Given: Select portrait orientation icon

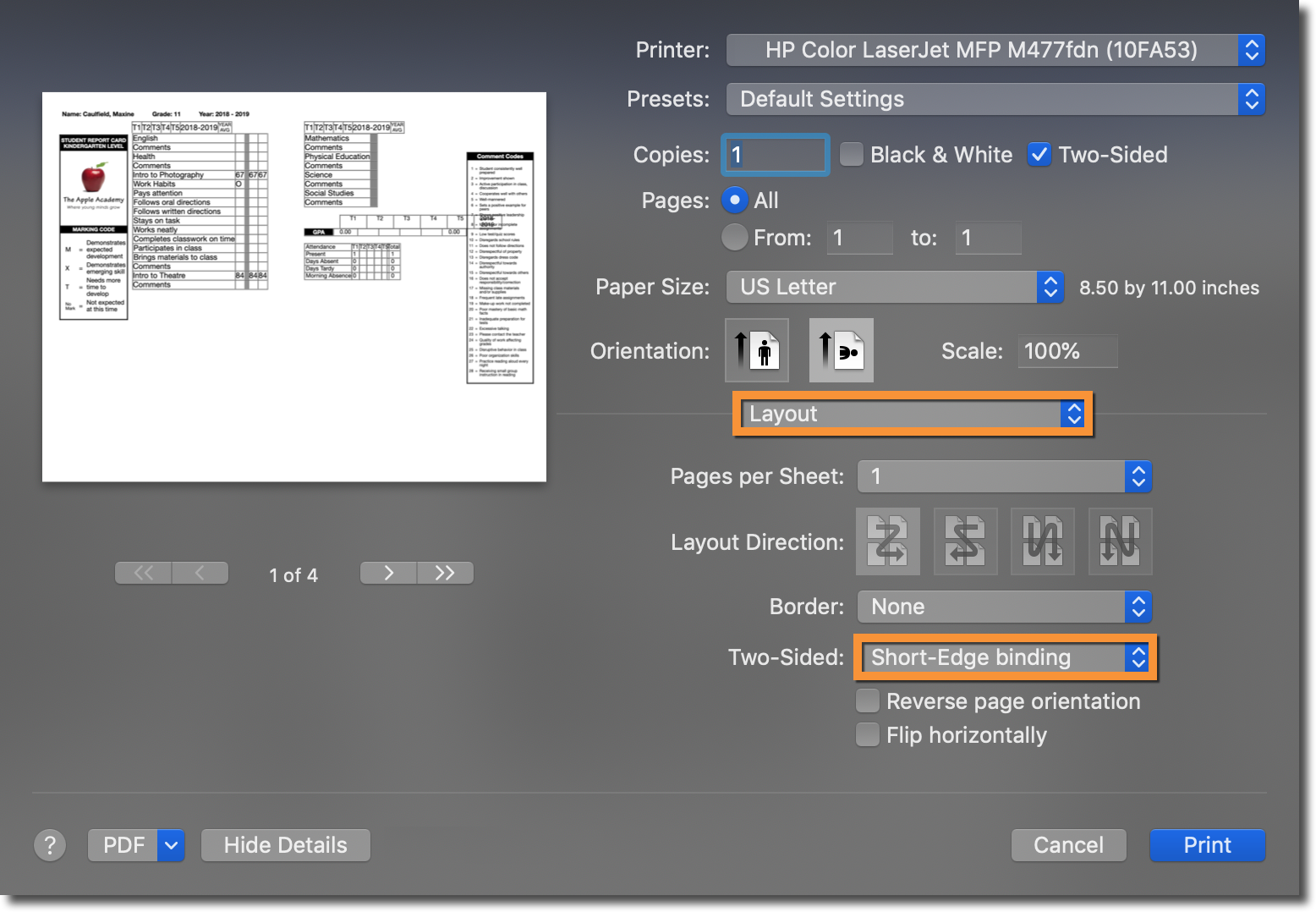Looking at the screenshot, I should click(757, 350).
